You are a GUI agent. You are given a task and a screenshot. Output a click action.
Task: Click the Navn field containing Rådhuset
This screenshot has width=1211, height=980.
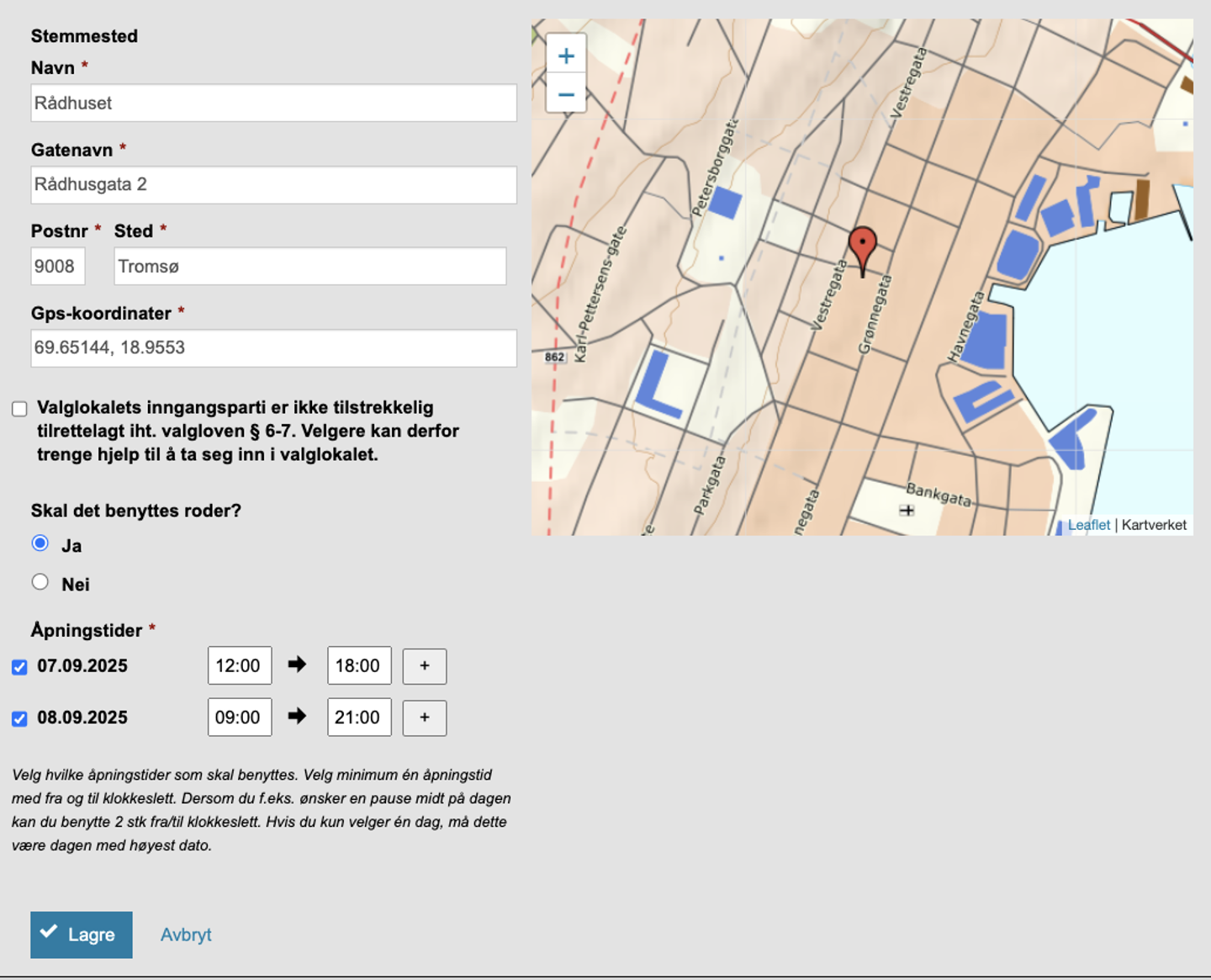[273, 103]
